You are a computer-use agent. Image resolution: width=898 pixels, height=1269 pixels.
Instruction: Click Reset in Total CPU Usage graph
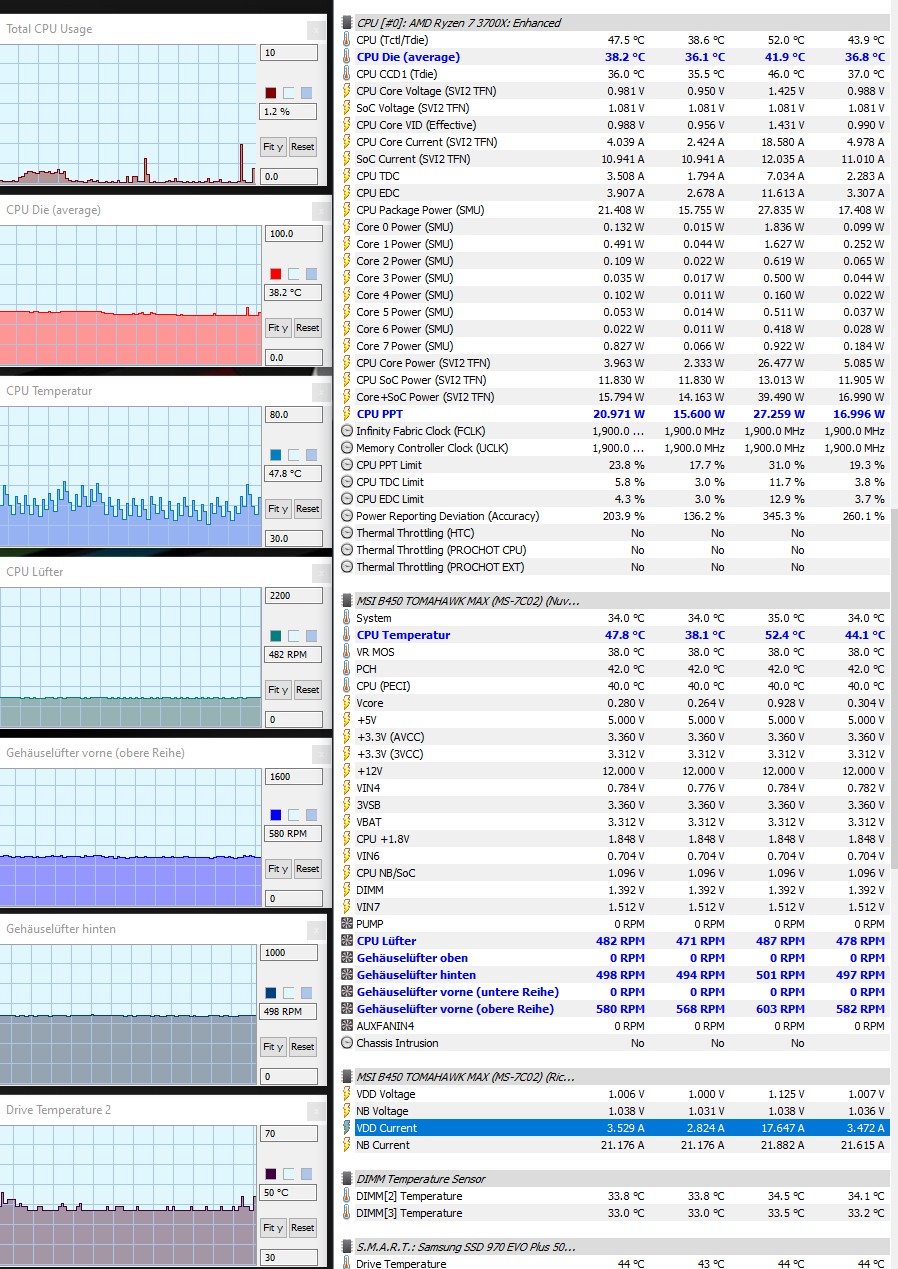click(x=303, y=146)
